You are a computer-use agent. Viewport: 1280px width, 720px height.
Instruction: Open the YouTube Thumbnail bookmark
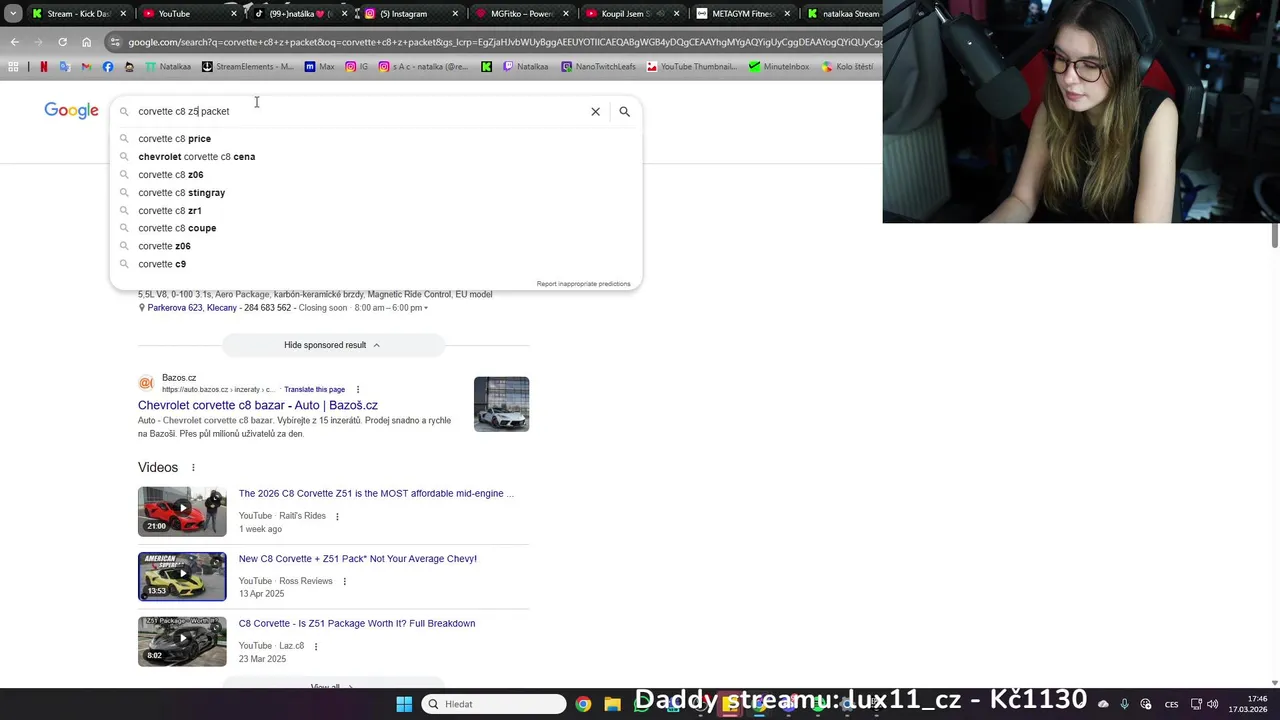692,67
